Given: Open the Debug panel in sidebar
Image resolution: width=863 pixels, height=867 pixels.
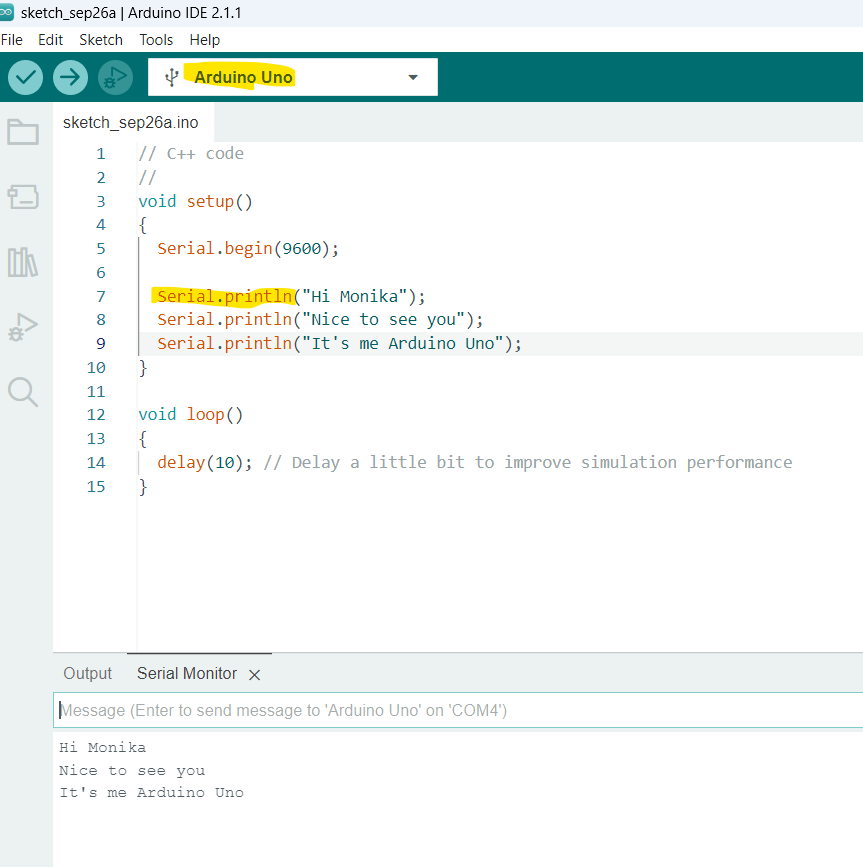Looking at the screenshot, I should pos(23,327).
